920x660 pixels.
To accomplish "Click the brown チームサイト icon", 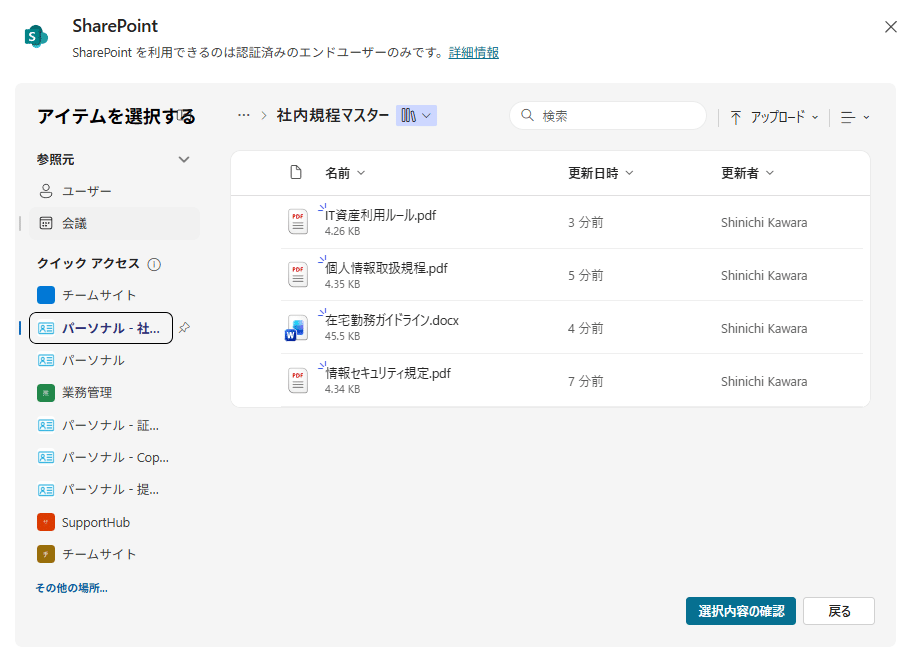I will [46, 554].
